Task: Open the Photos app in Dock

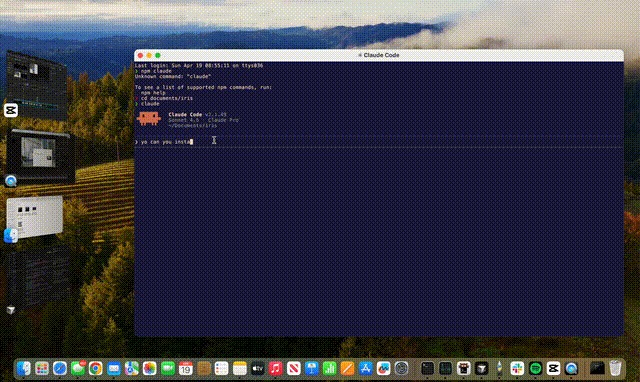Action: pos(149,369)
